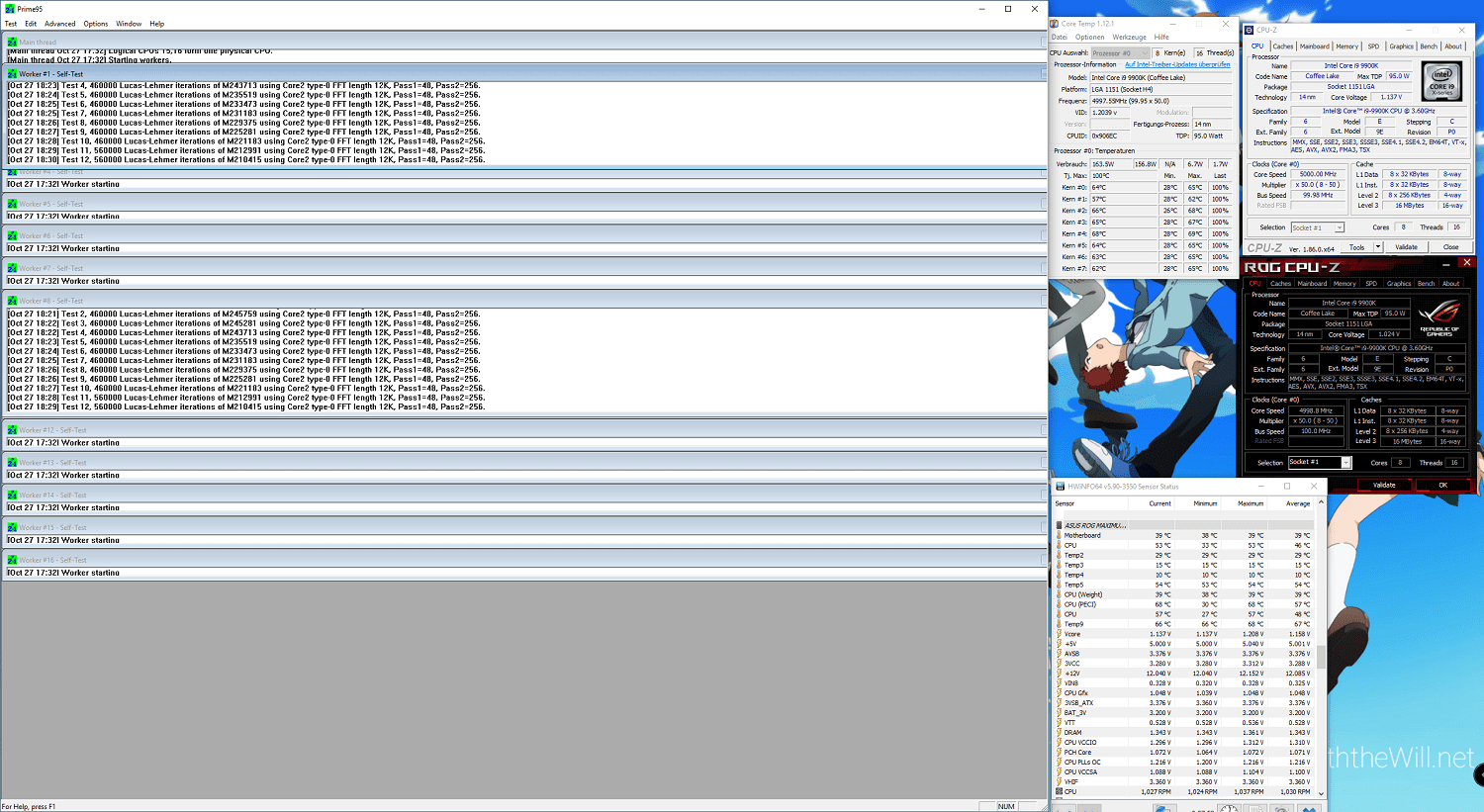Click the Tools button in CPU-Z
Viewport: 1484px width, 812px height.
[1356, 247]
